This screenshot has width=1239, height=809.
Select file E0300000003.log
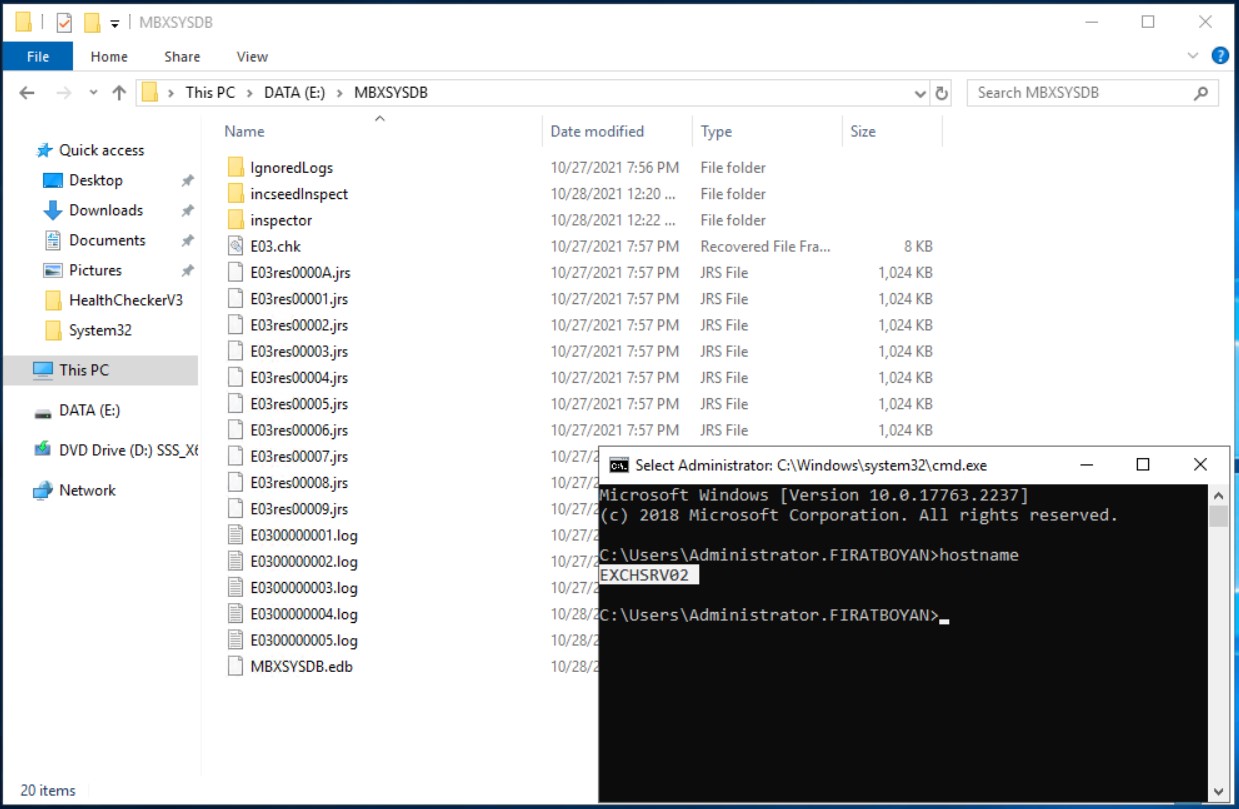tap(304, 588)
